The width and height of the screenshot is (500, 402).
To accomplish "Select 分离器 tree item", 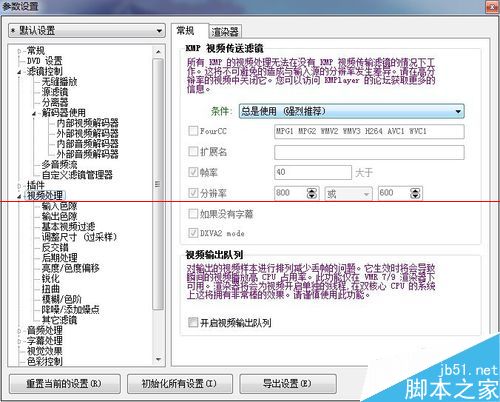I will (x=55, y=102).
